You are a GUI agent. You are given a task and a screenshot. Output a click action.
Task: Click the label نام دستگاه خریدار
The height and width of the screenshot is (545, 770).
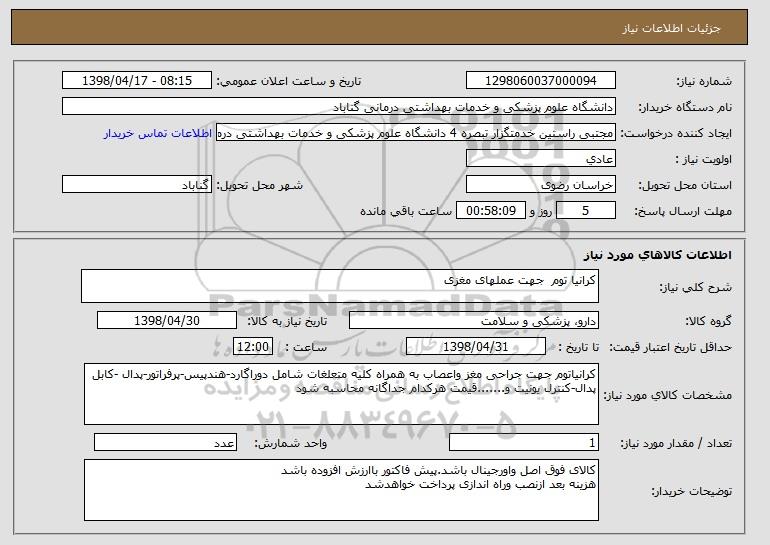(x=685, y=107)
